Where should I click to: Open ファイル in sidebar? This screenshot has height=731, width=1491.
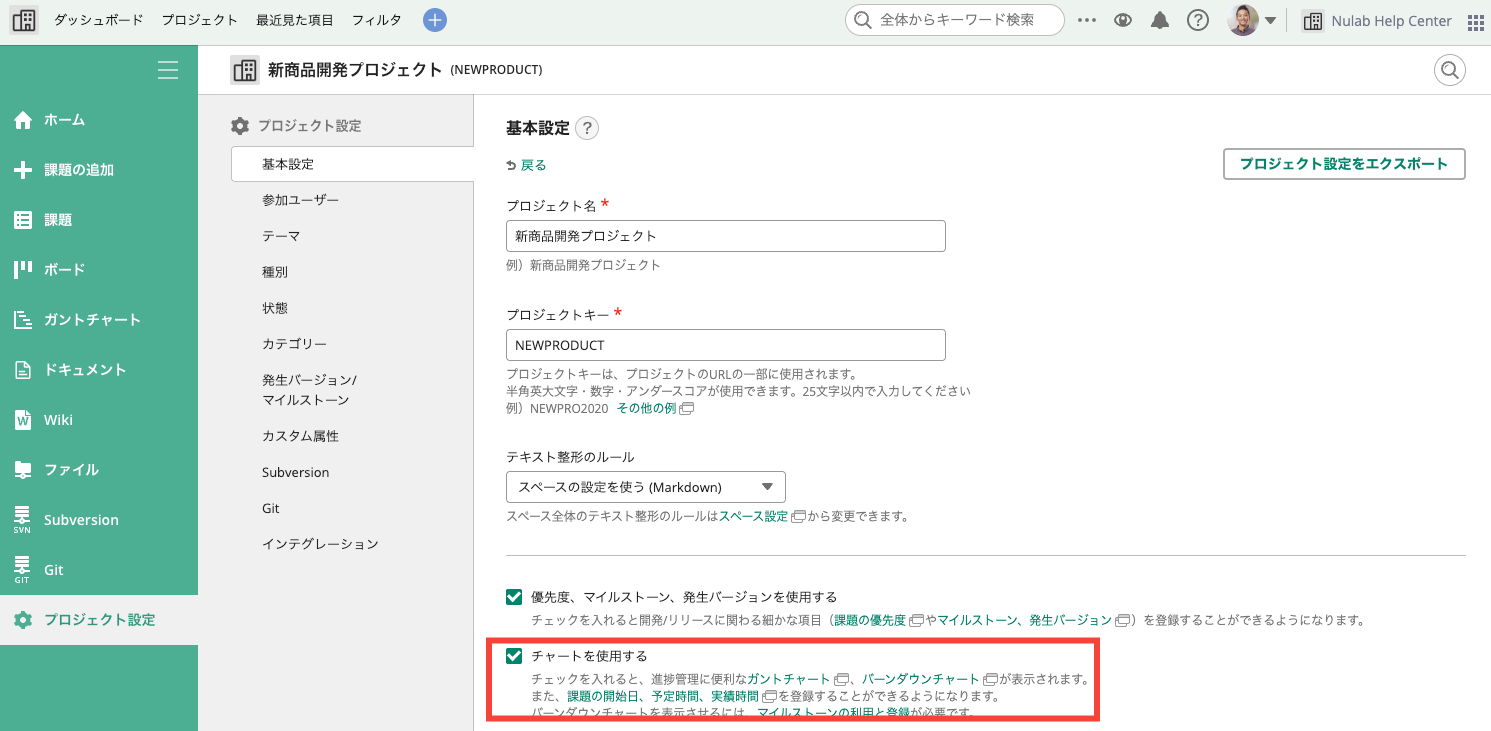pyautogui.click(x=99, y=470)
